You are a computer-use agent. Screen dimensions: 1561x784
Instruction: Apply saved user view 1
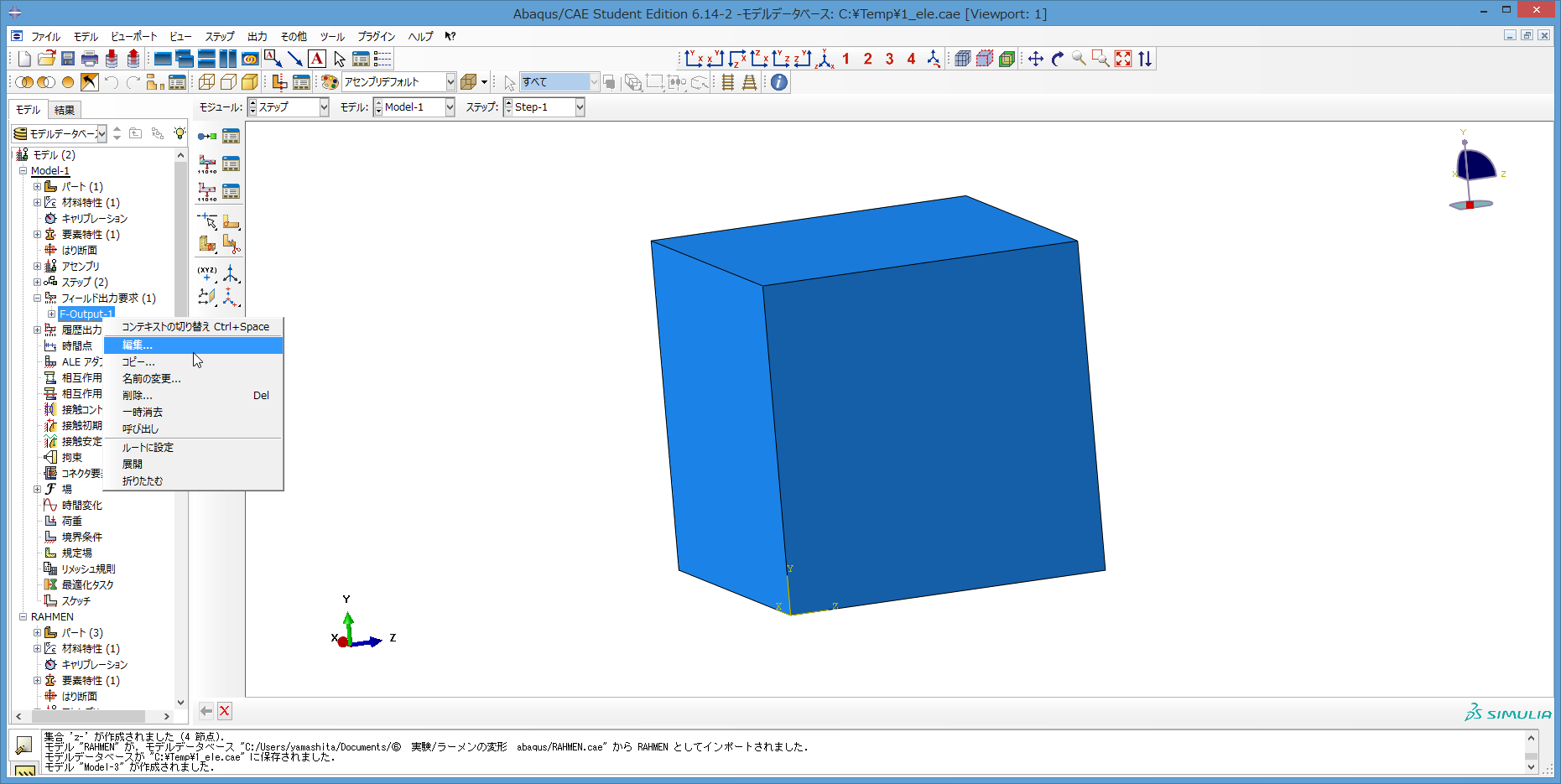coord(846,59)
